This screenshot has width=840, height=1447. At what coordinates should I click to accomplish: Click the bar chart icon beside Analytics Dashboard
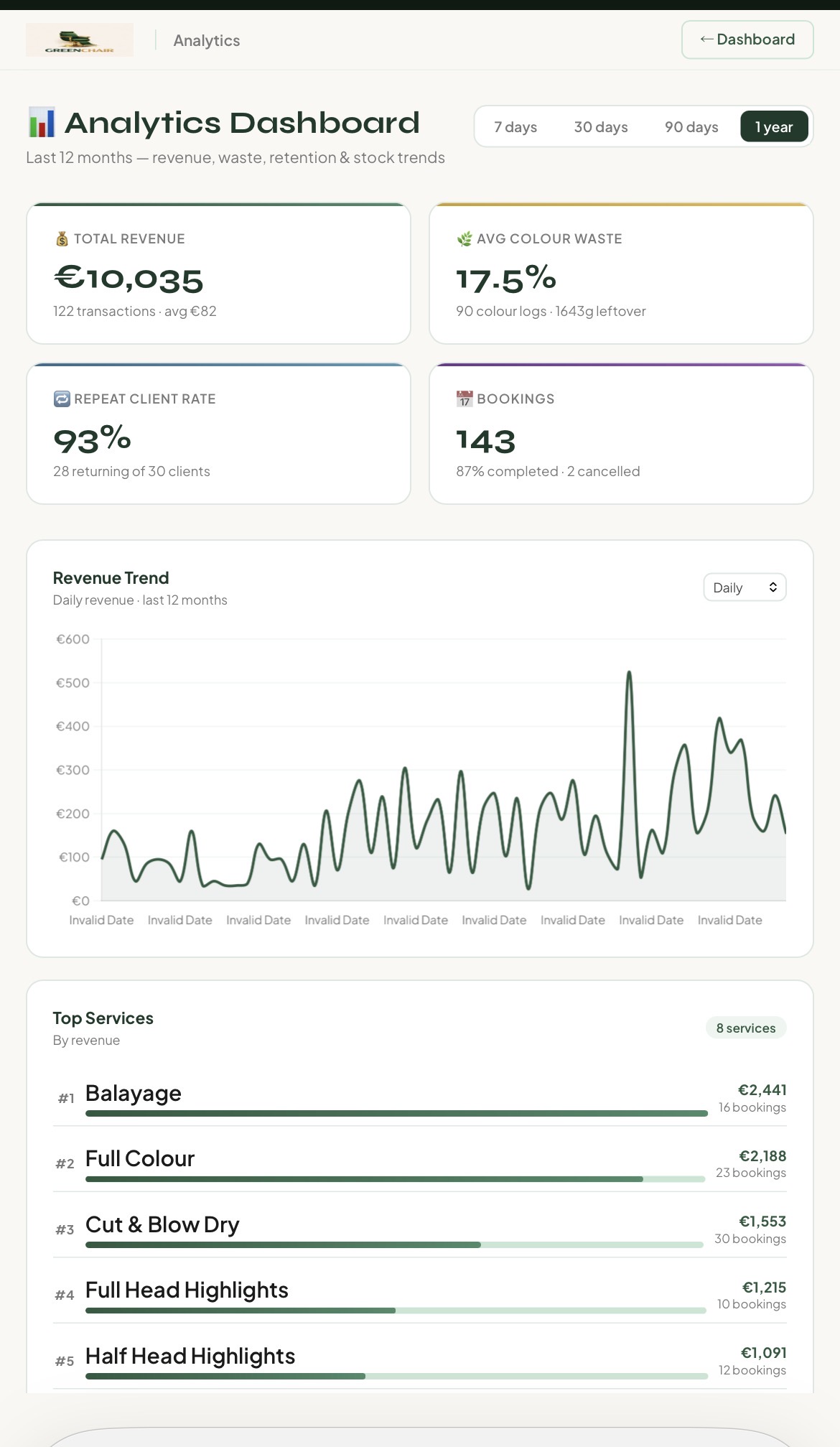coord(42,123)
